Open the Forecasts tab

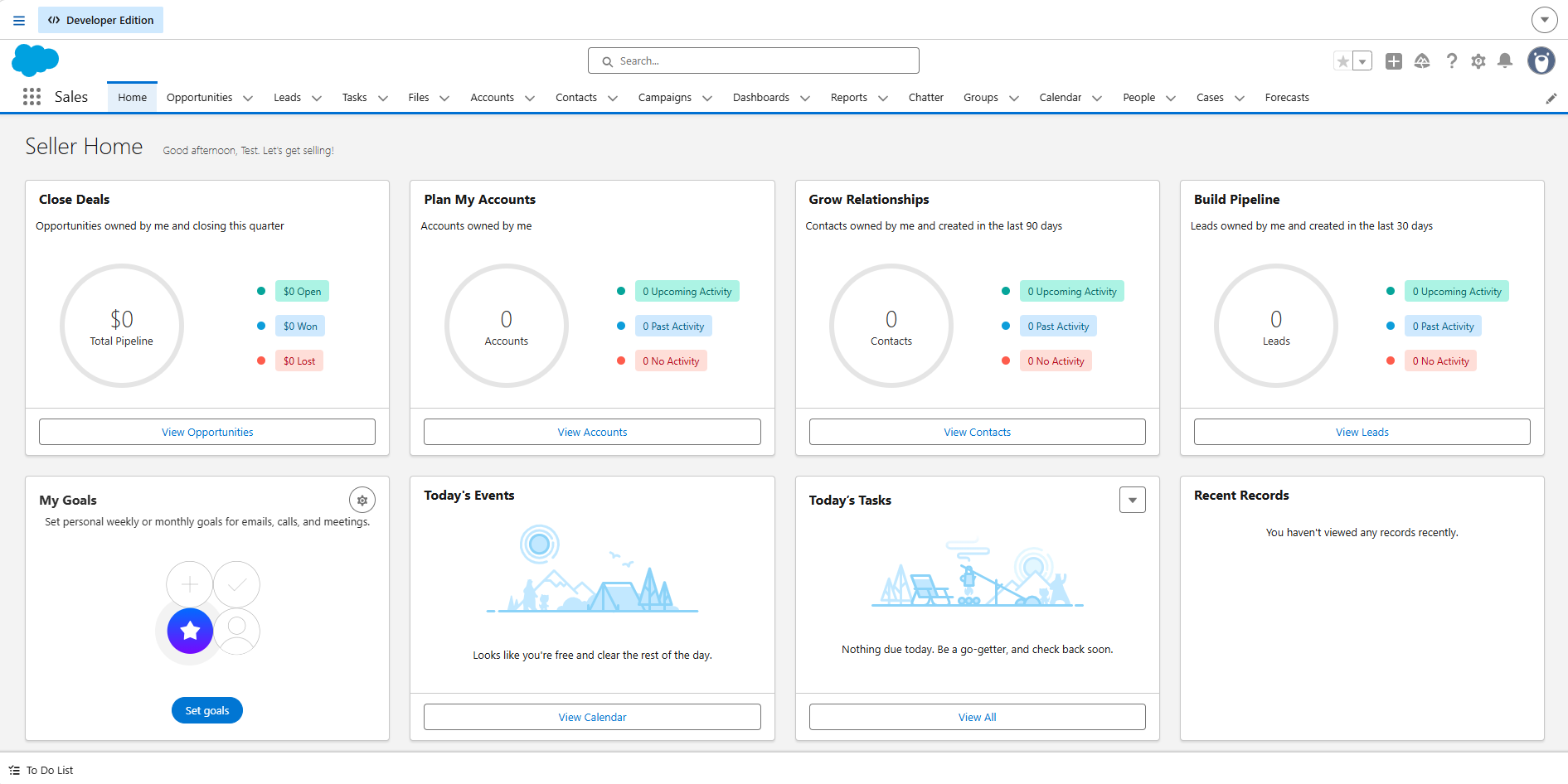point(1287,97)
